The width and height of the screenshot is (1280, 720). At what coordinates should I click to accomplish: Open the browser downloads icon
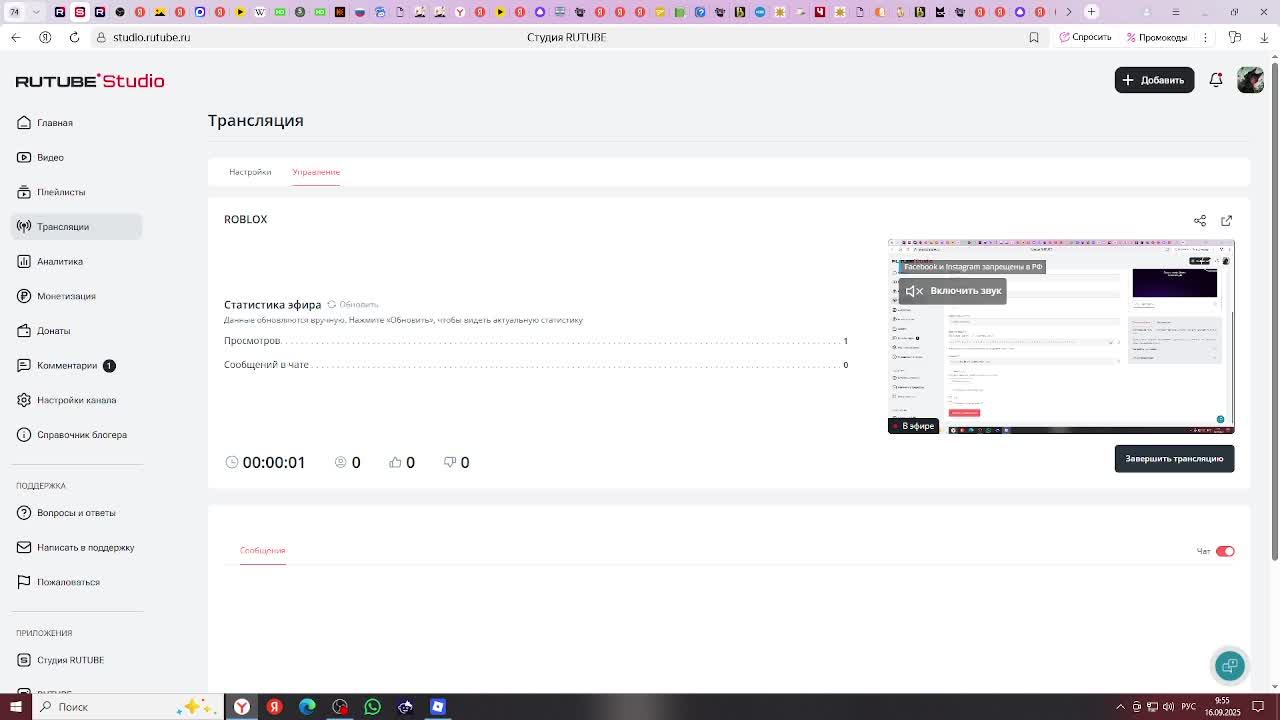pos(1264,37)
